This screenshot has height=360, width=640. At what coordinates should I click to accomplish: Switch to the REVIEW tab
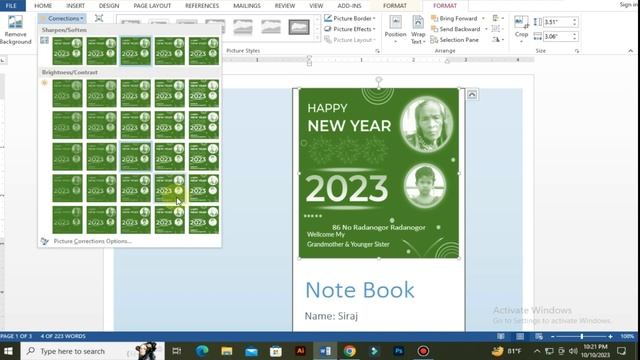click(x=284, y=6)
